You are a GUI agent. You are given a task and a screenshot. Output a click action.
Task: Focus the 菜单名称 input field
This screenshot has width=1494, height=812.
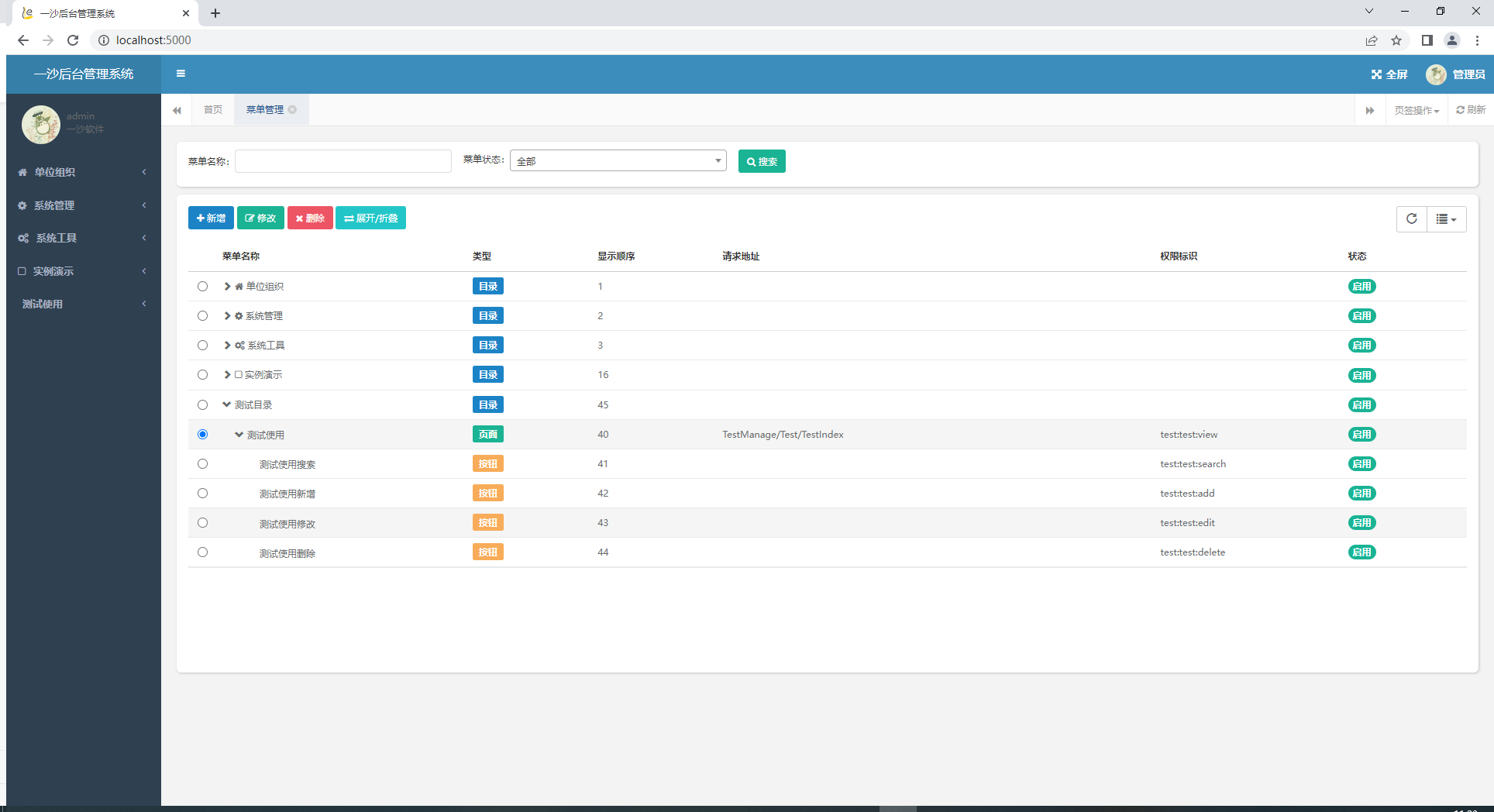[x=343, y=160]
